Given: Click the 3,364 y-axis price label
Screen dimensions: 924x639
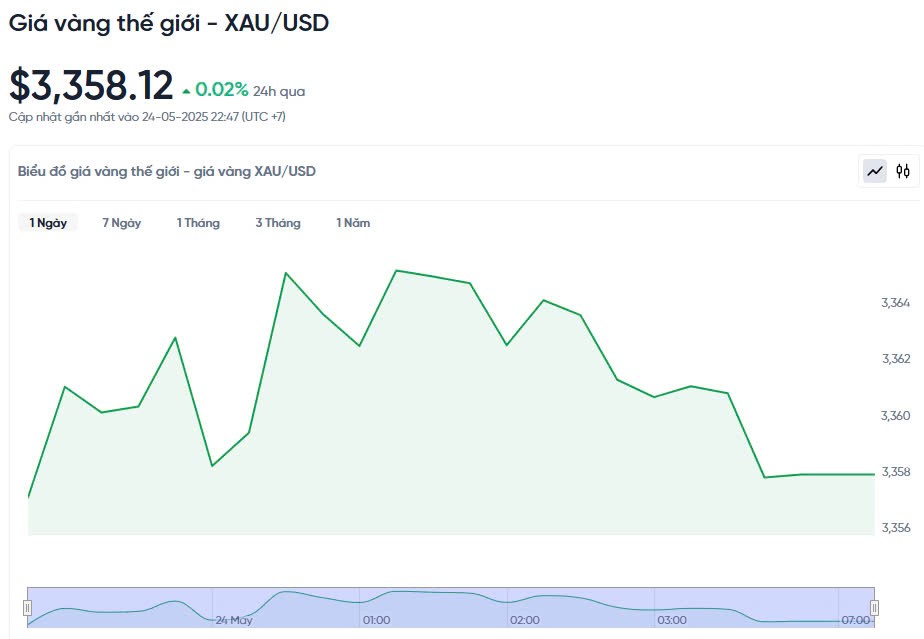Looking at the screenshot, I should coord(895,302).
